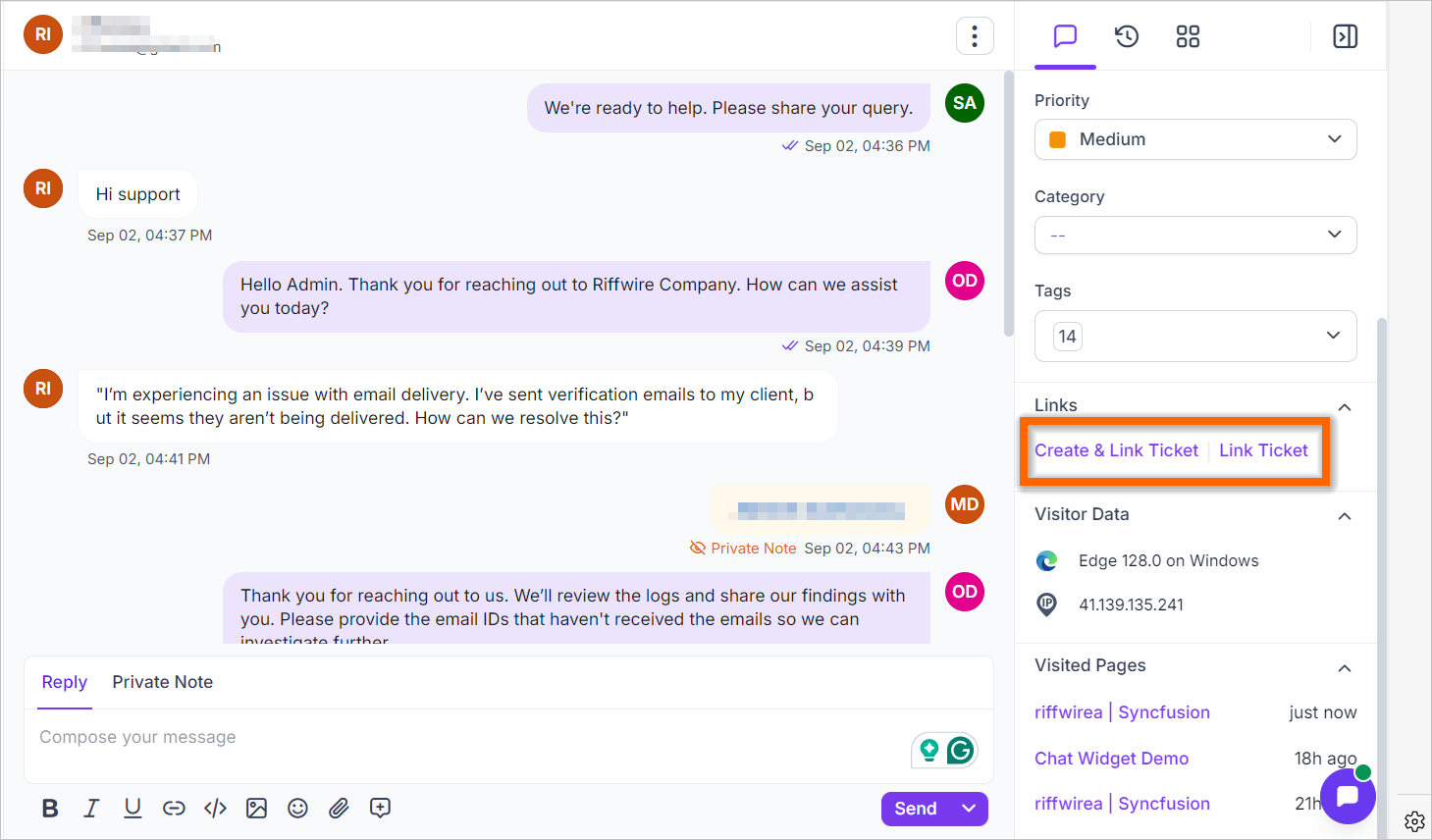
Task: Click the email delivery issue message
Action: tap(457, 406)
